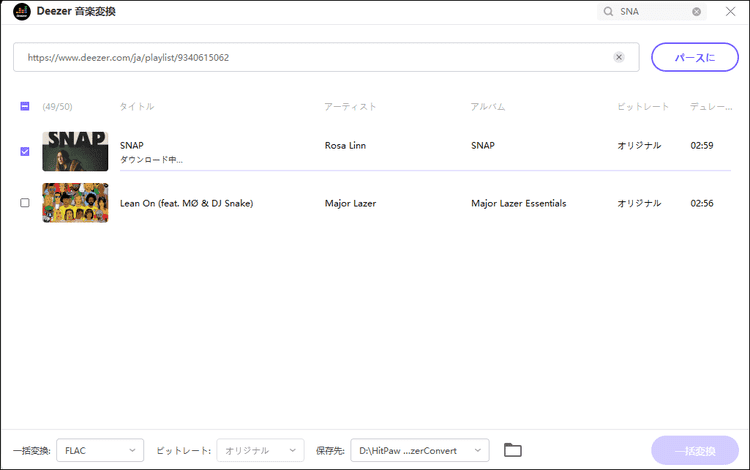Click the パースに parse button
Screen dimensions: 750x470
pos(695,57)
